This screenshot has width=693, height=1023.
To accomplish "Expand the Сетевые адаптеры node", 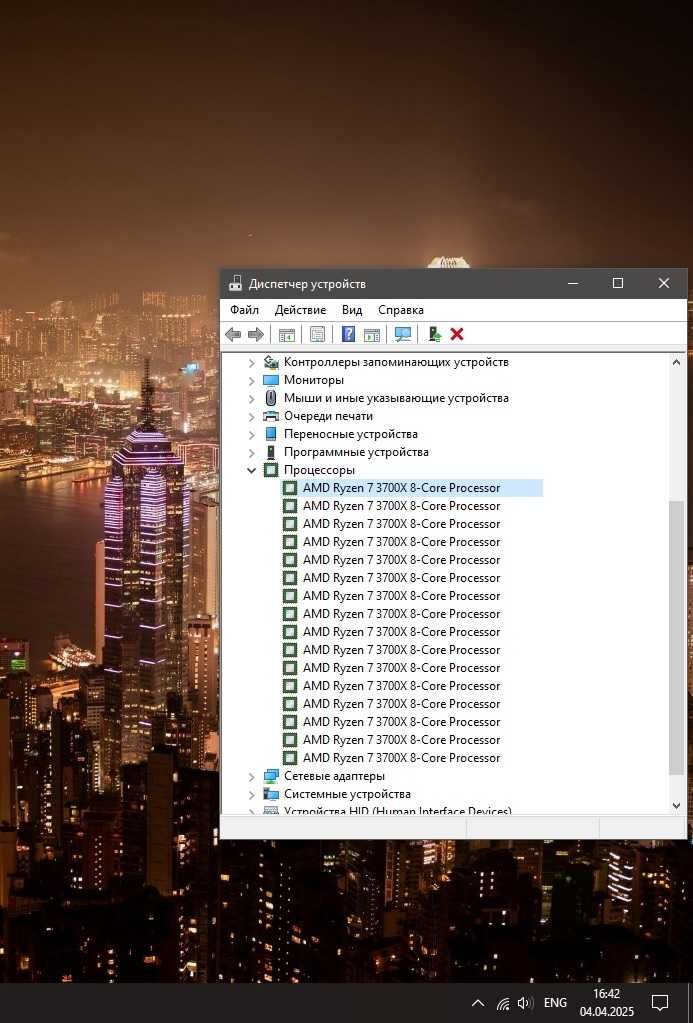I will (252, 776).
